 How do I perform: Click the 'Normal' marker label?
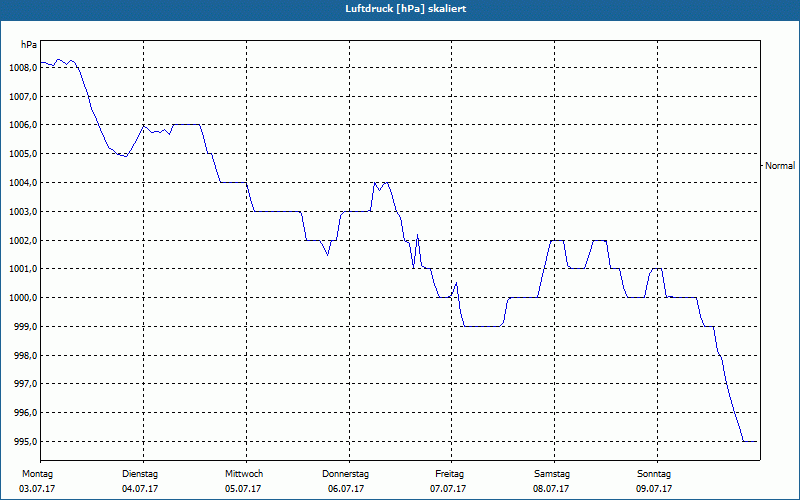780,166
